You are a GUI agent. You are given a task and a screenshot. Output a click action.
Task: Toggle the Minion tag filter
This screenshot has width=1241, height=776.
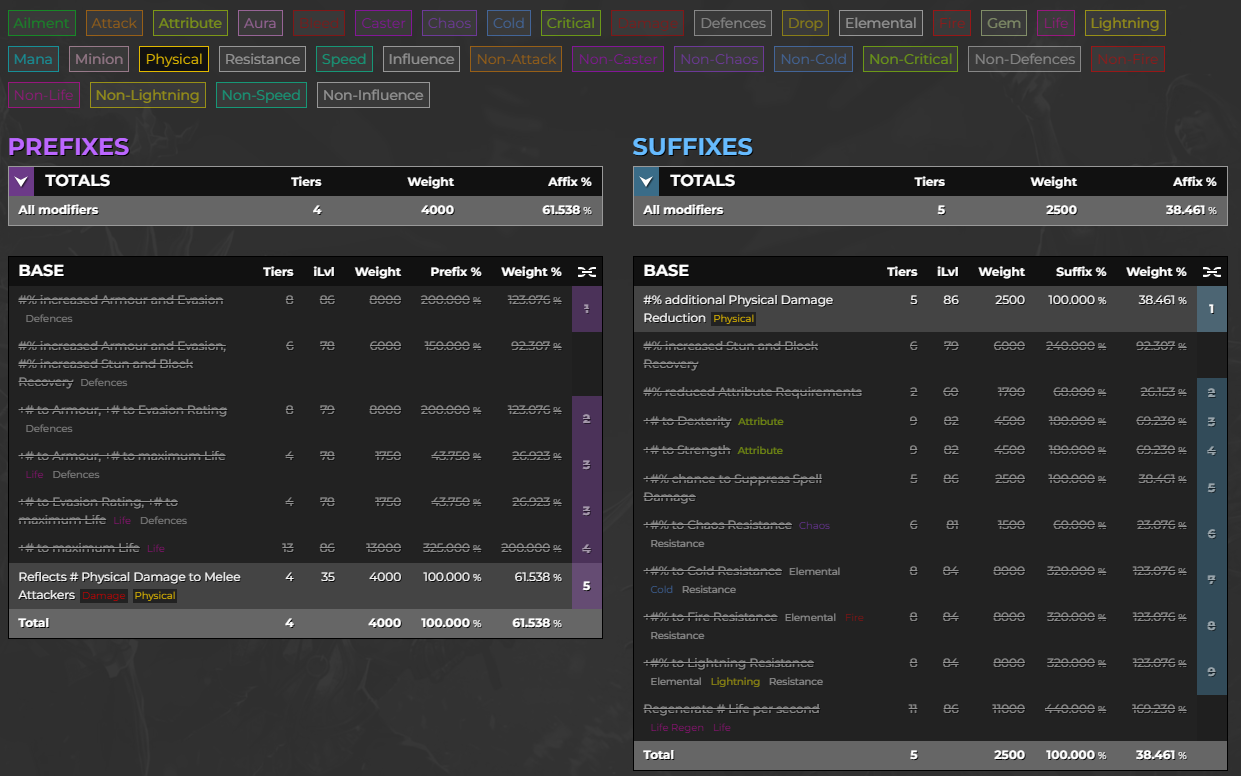99,59
